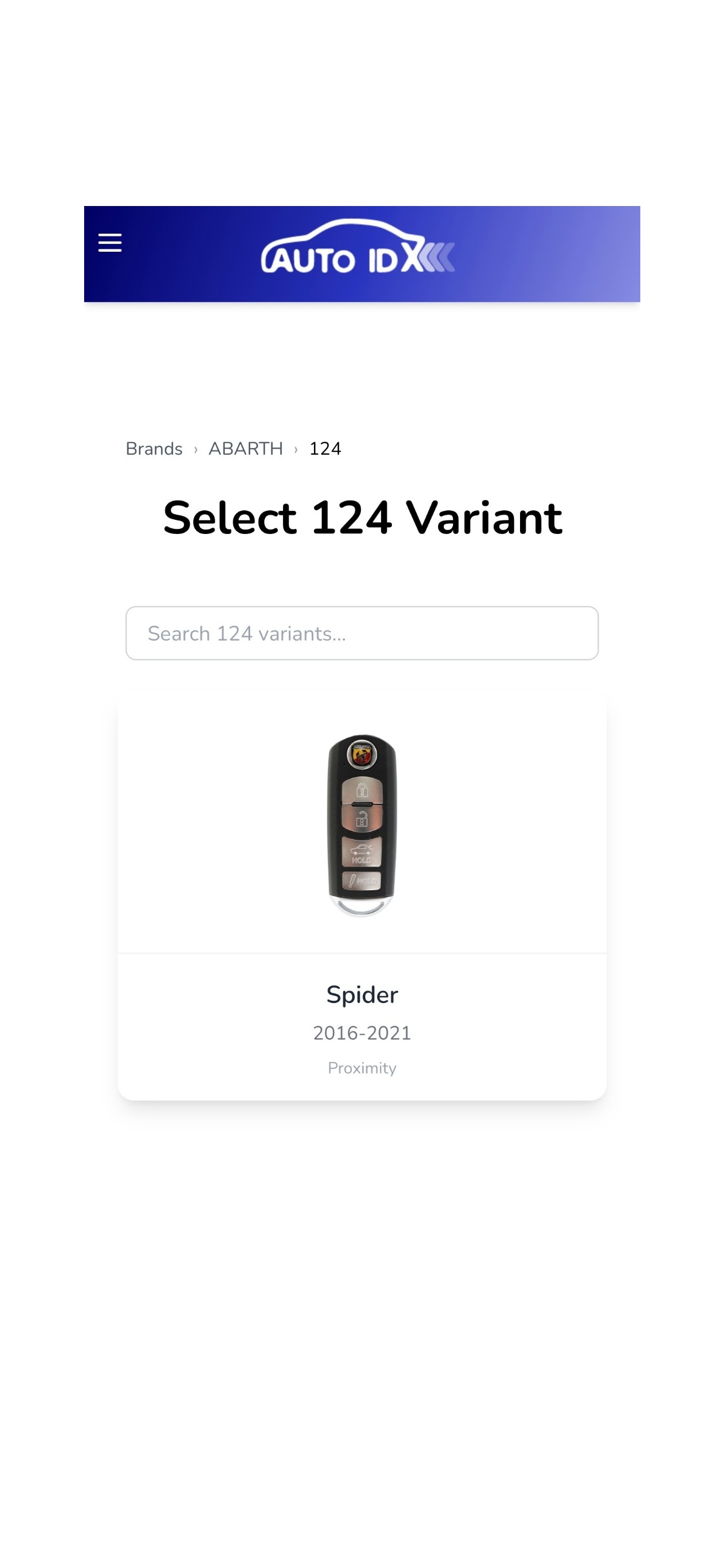Image resolution: width=725 pixels, height=1568 pixels.
Task: Open the hamburger navigation menu
Action: tap(110, 243)
